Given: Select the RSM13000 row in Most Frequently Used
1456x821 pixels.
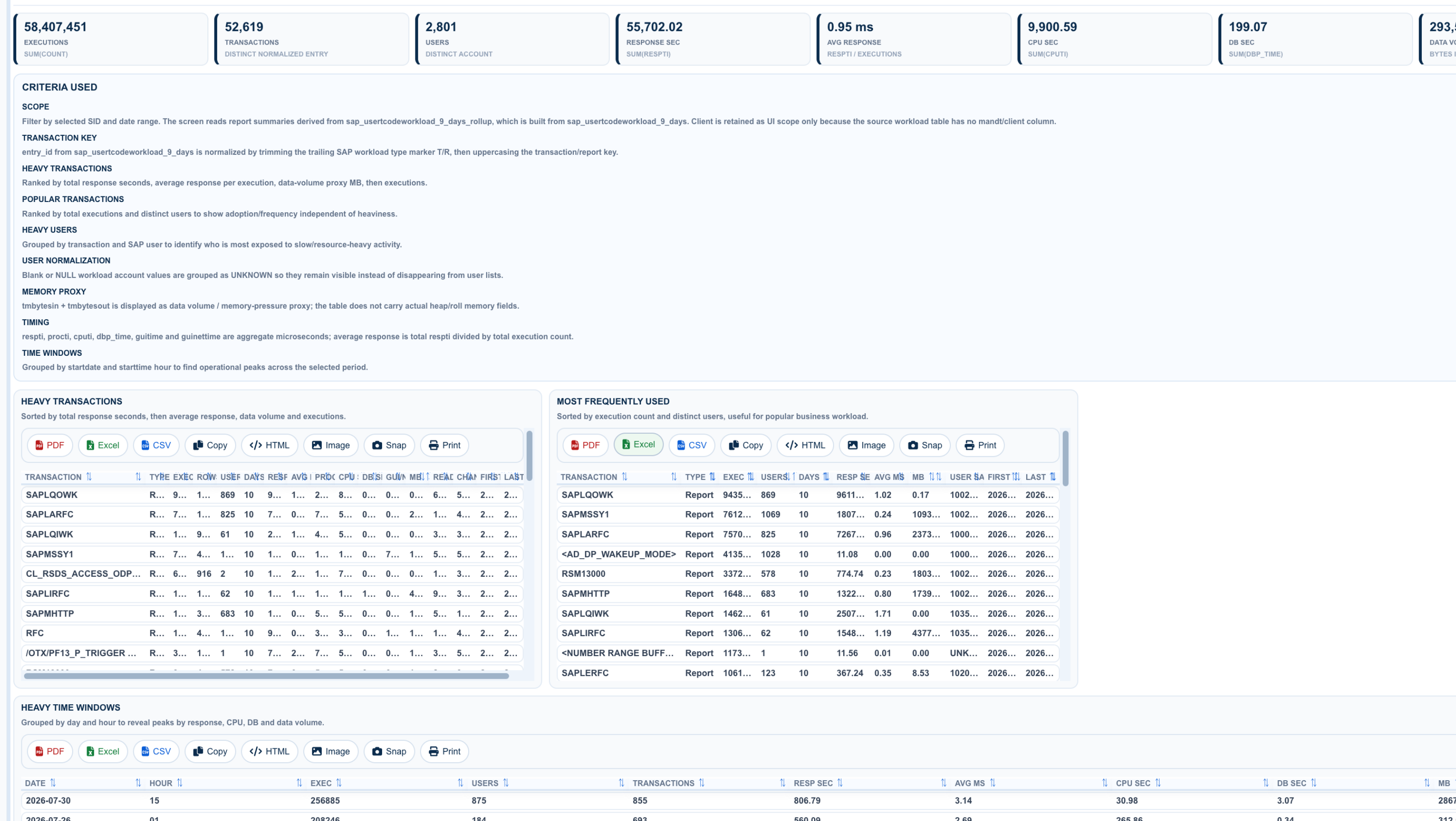Looking at the screenshot, I should pyautogui.click(x=808, y=573).
